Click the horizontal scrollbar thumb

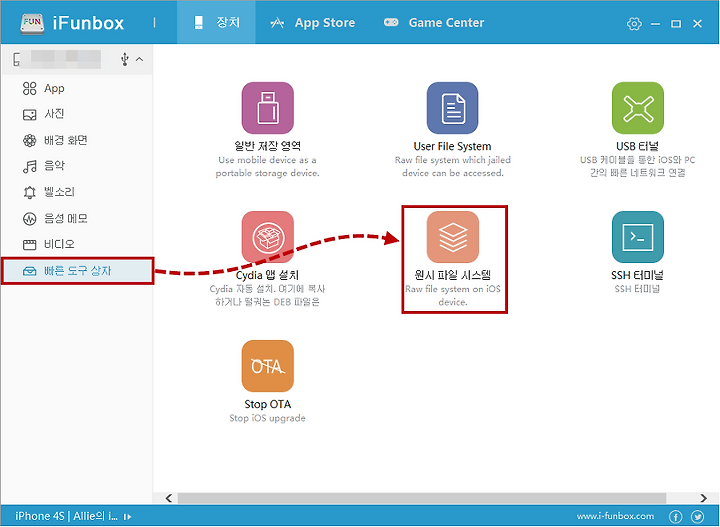coord(422,498)
